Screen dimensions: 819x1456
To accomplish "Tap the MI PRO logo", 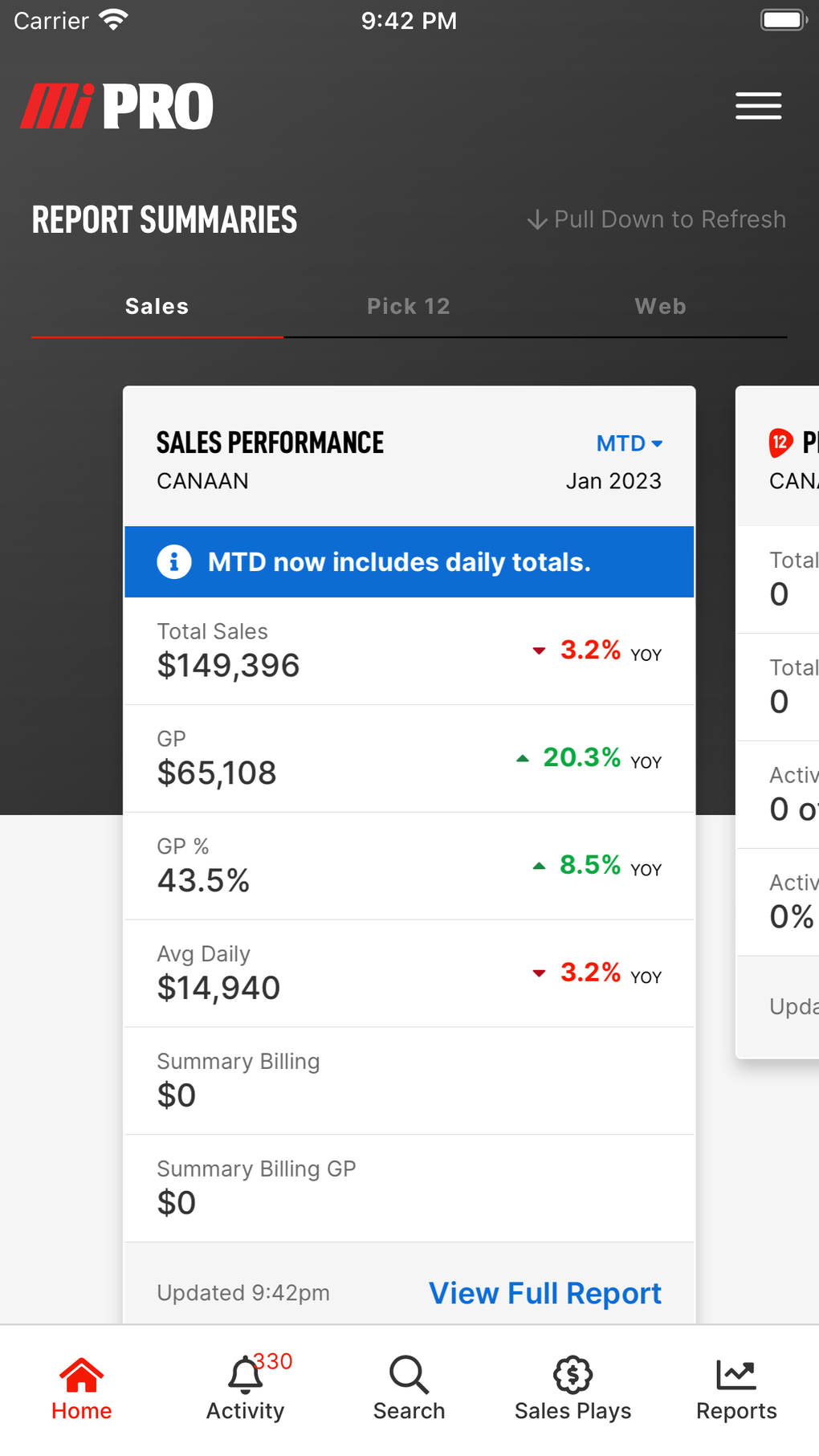I will (x=117, y=107).
